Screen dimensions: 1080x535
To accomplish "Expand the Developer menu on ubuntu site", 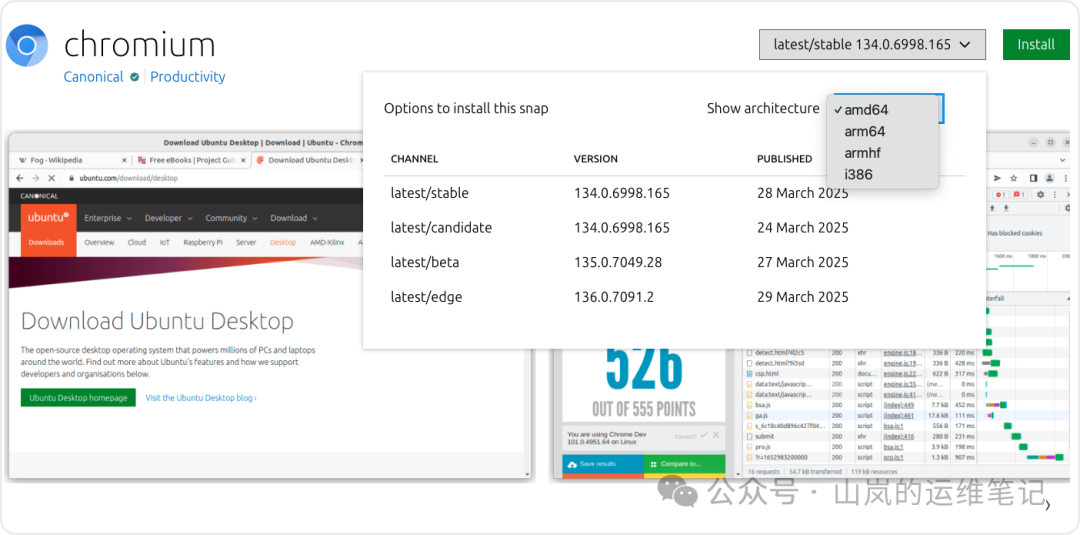I will tap(168, 218).
